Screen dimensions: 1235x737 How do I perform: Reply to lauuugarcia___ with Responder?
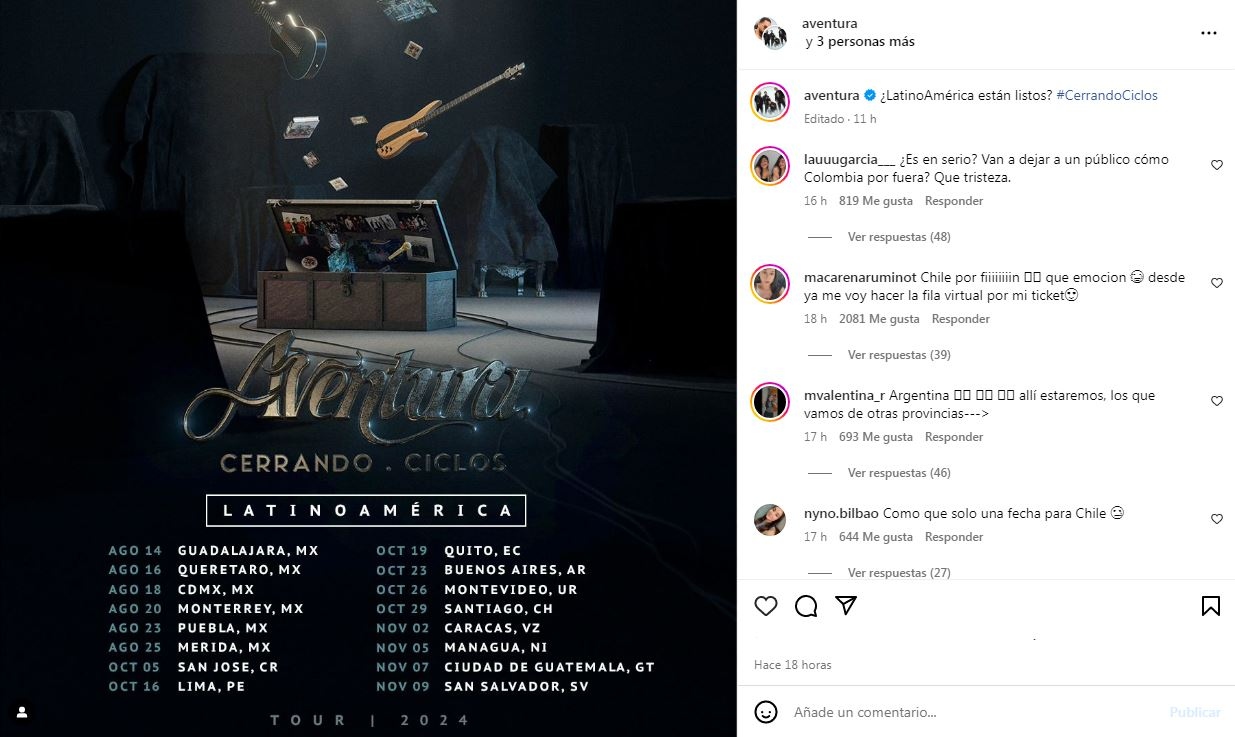tap(954, 201)
